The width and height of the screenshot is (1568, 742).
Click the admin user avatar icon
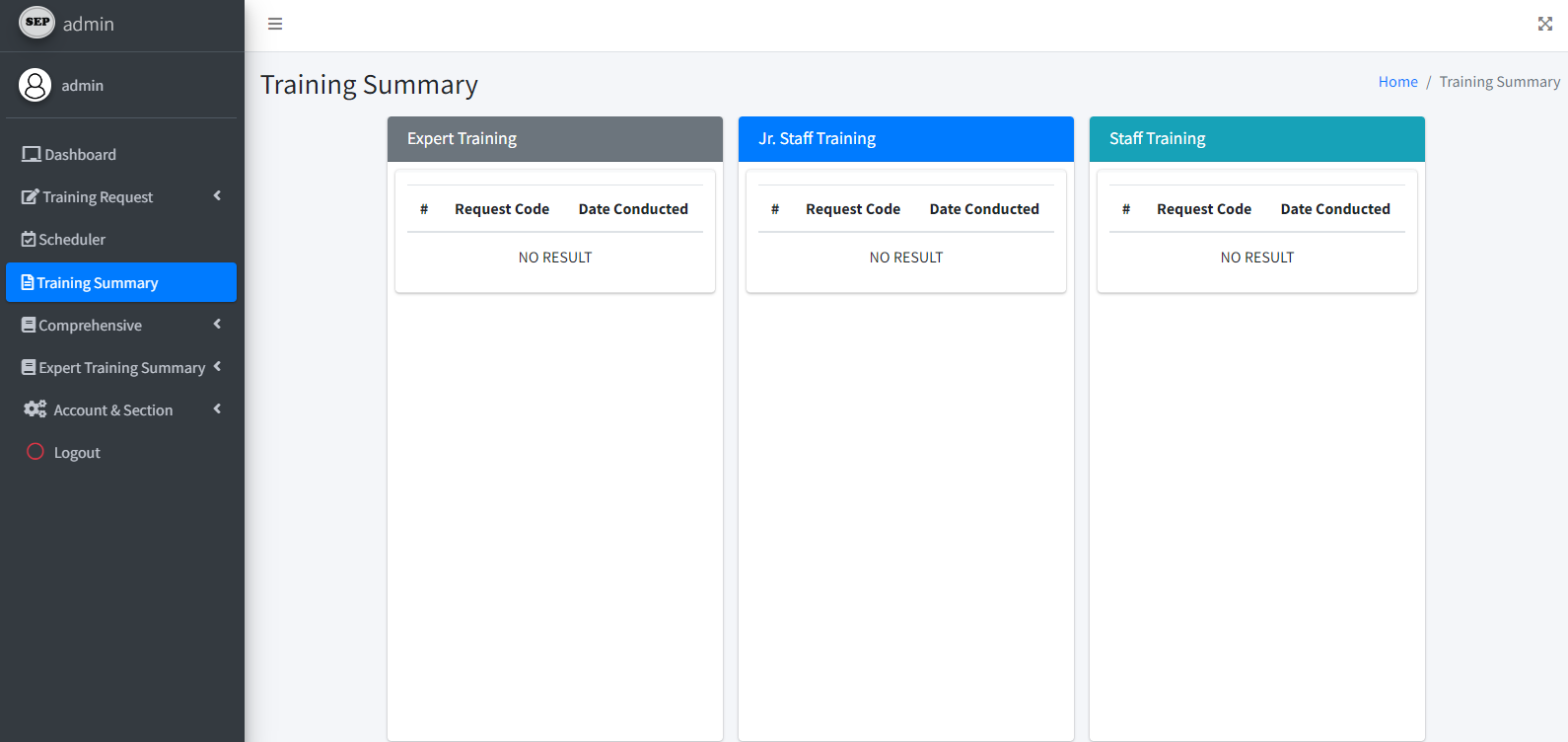click(35, 85)
